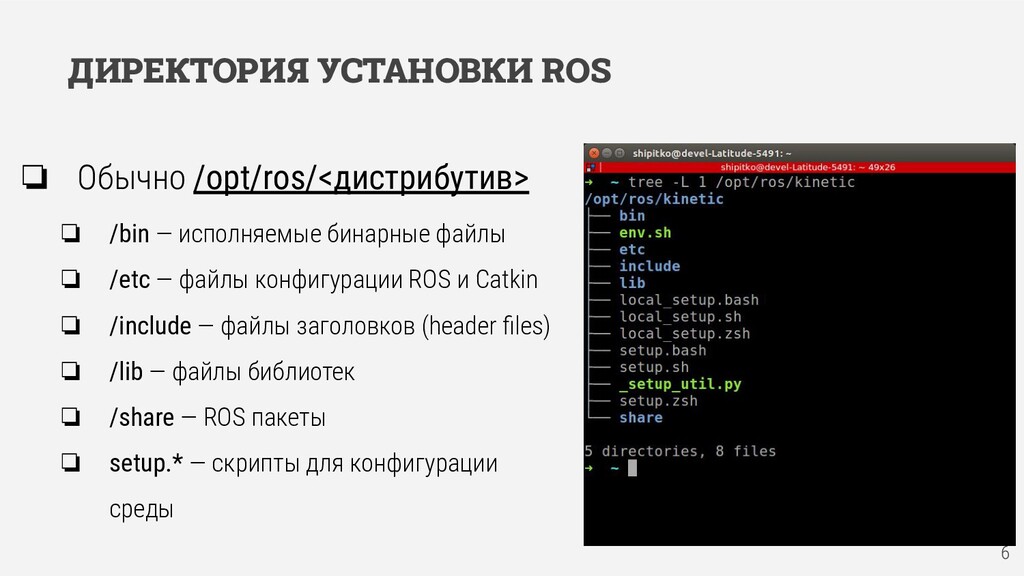This screenshot has width=1024, height=576.
Task: Click the '/include — файлы заголовков' line
Action: [x=330, y=326]
